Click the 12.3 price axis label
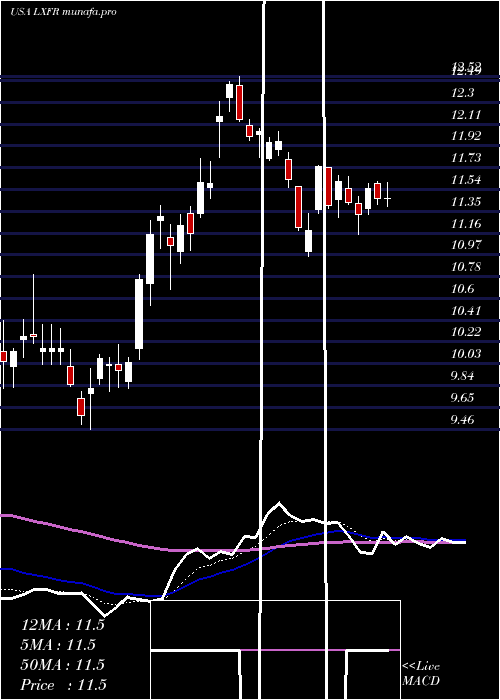 coord(462,93)
